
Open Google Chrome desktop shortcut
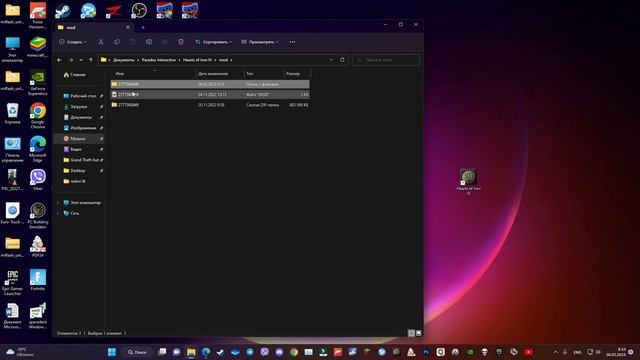[38, 116]
